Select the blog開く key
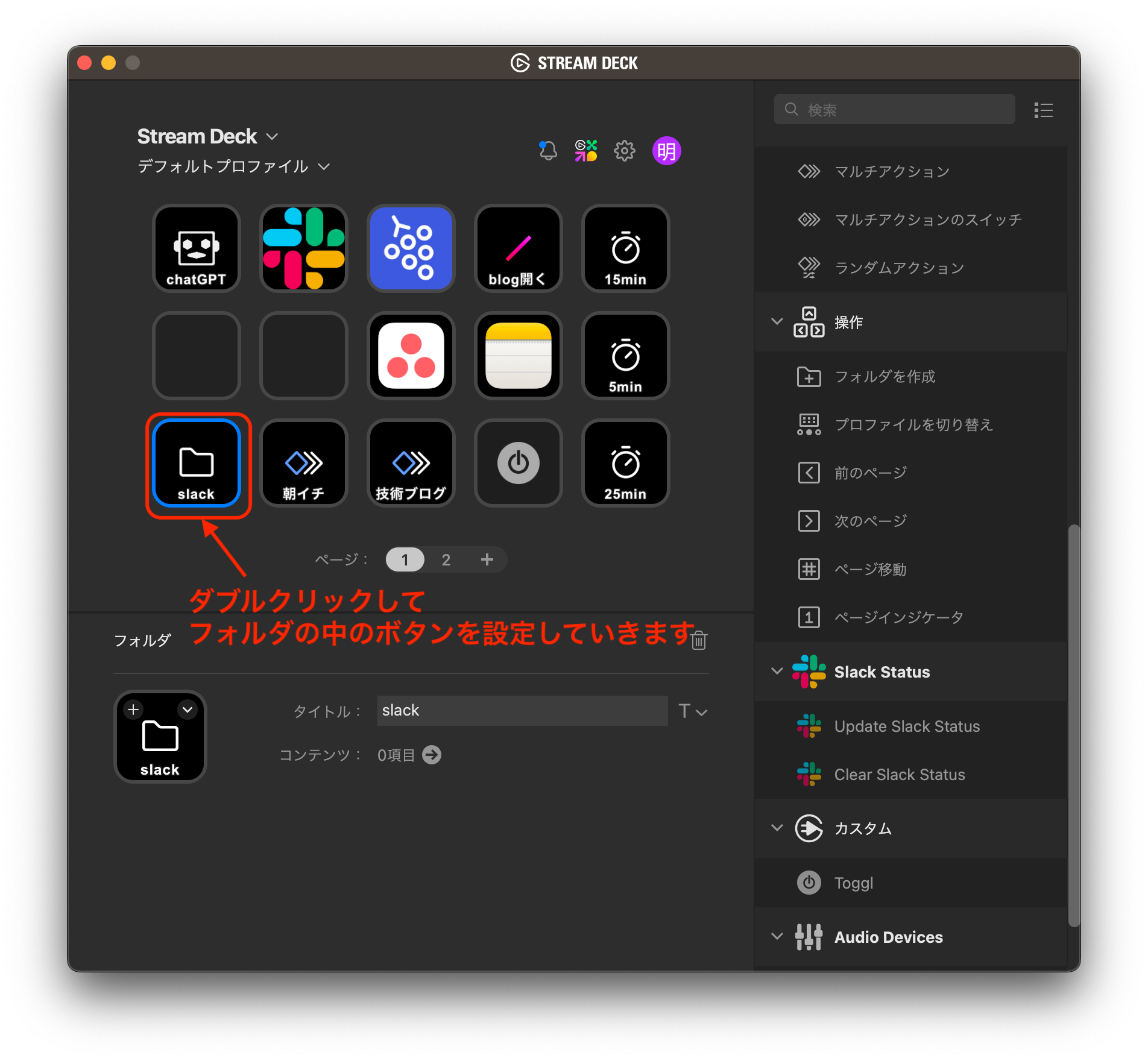Image resolution: width=1148 pixels, height=1061 pixels. [519, 248]
